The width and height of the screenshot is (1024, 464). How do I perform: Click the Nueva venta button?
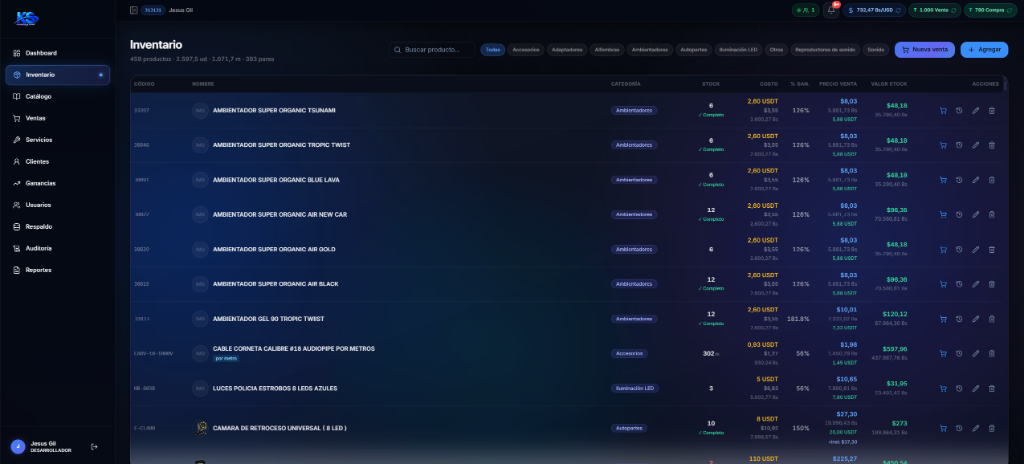coord(925,50)
